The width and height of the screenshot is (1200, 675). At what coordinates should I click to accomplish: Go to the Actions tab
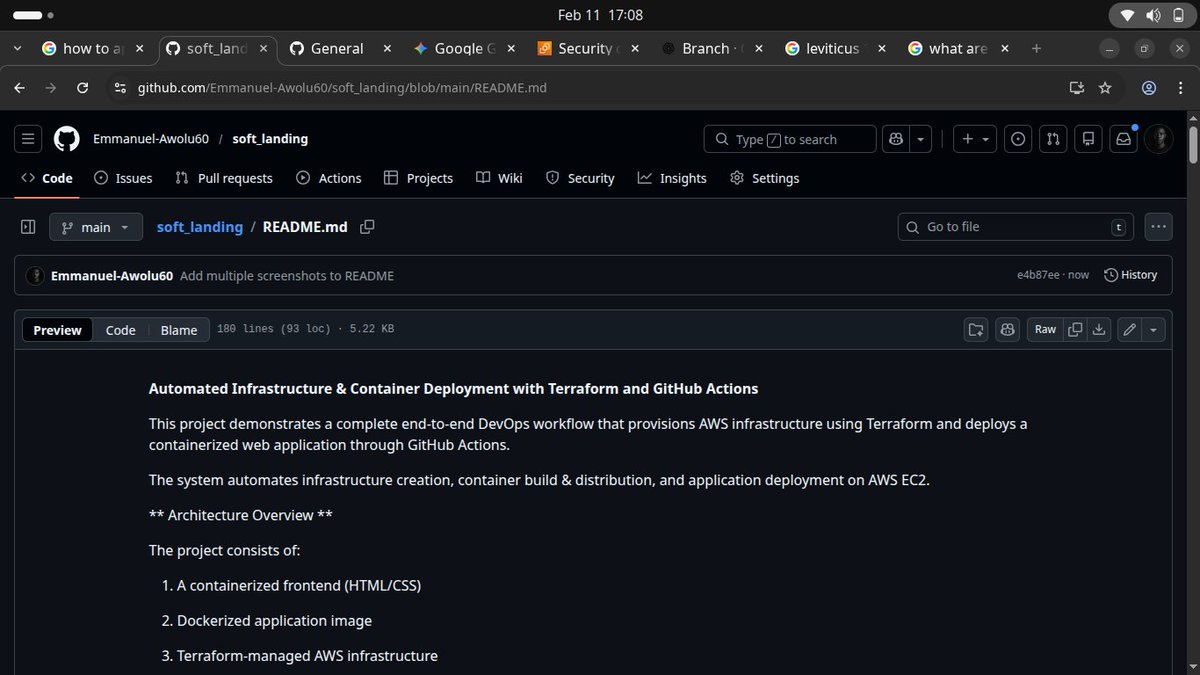point(329,178)
